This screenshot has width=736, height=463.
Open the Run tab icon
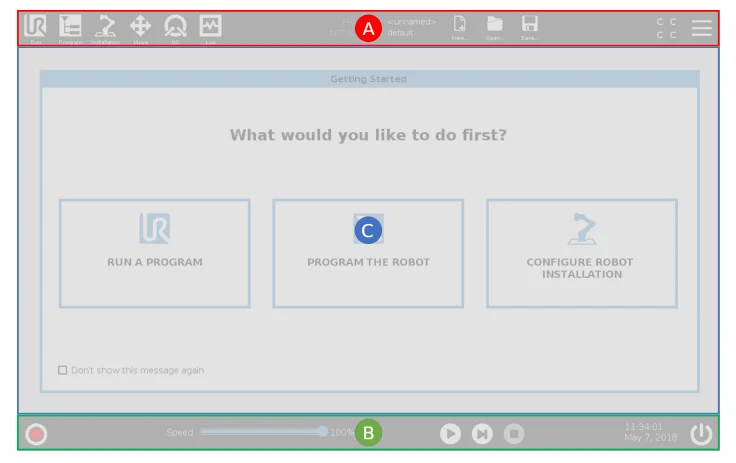coord(35,28)
